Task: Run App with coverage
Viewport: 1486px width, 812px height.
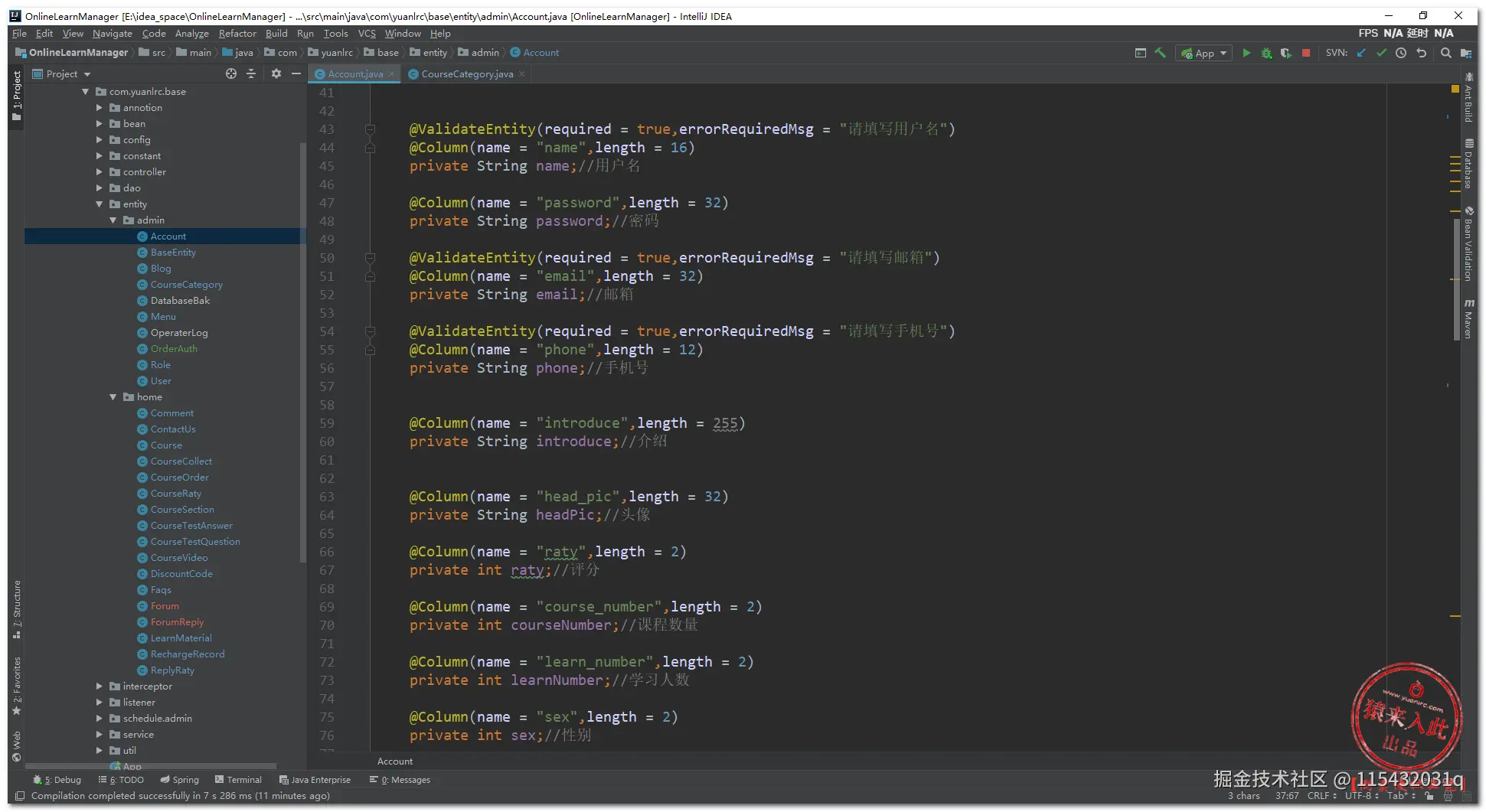Action: point(1286,53)
